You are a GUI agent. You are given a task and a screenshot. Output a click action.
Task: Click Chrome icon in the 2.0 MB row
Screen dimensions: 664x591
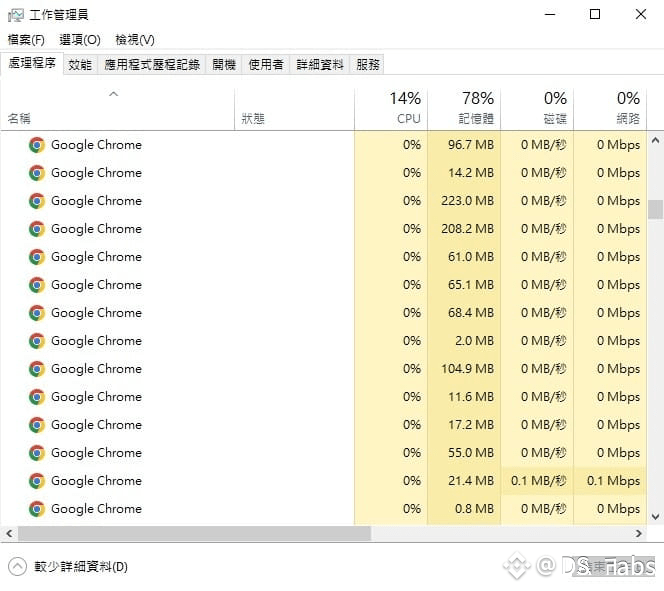(x=37, y=341)
